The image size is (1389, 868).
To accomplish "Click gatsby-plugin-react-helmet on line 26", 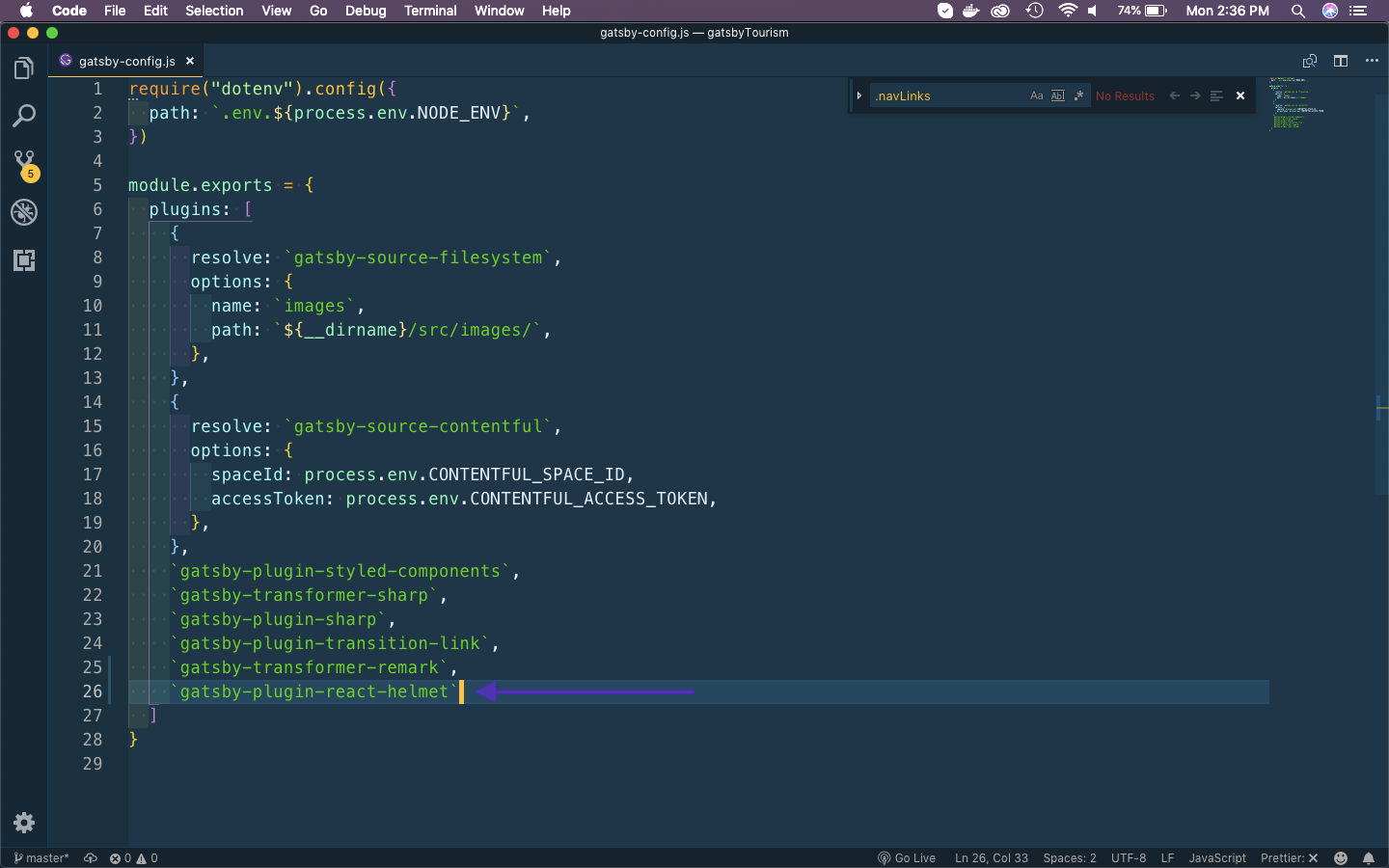I will tap(314, 692).
